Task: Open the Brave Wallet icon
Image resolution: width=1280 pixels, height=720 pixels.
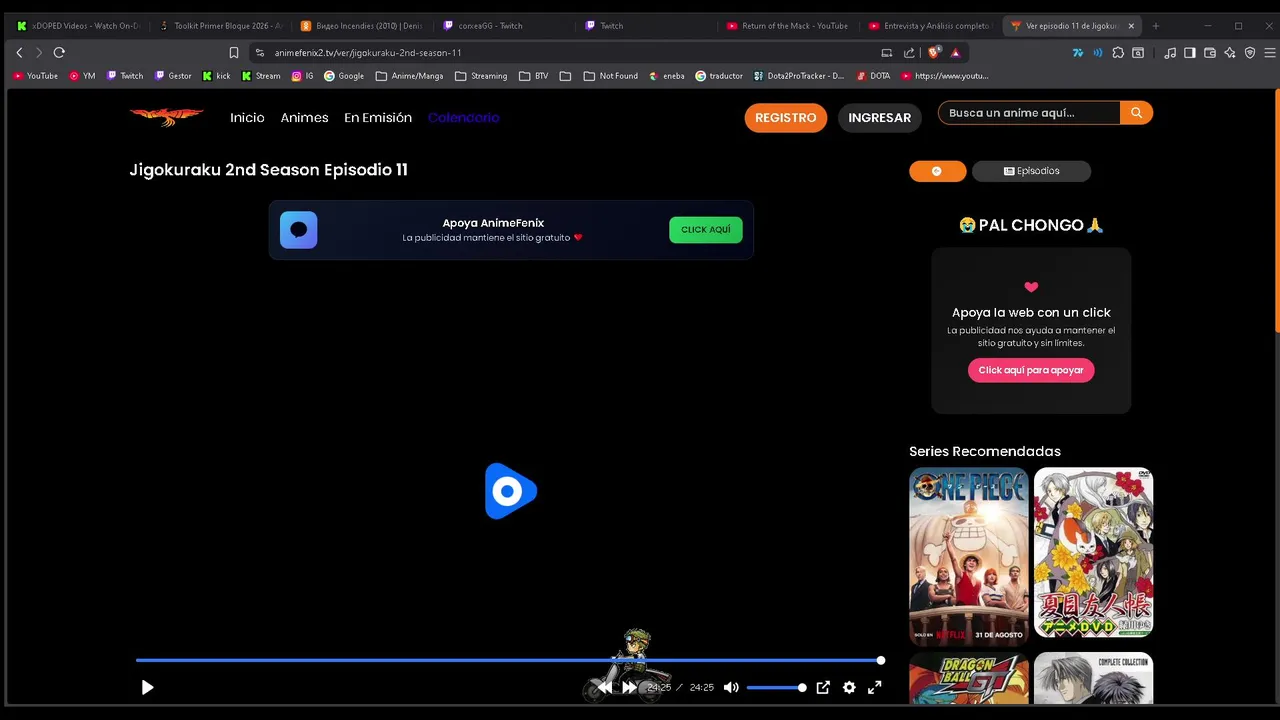Action: click(1210, 53)
